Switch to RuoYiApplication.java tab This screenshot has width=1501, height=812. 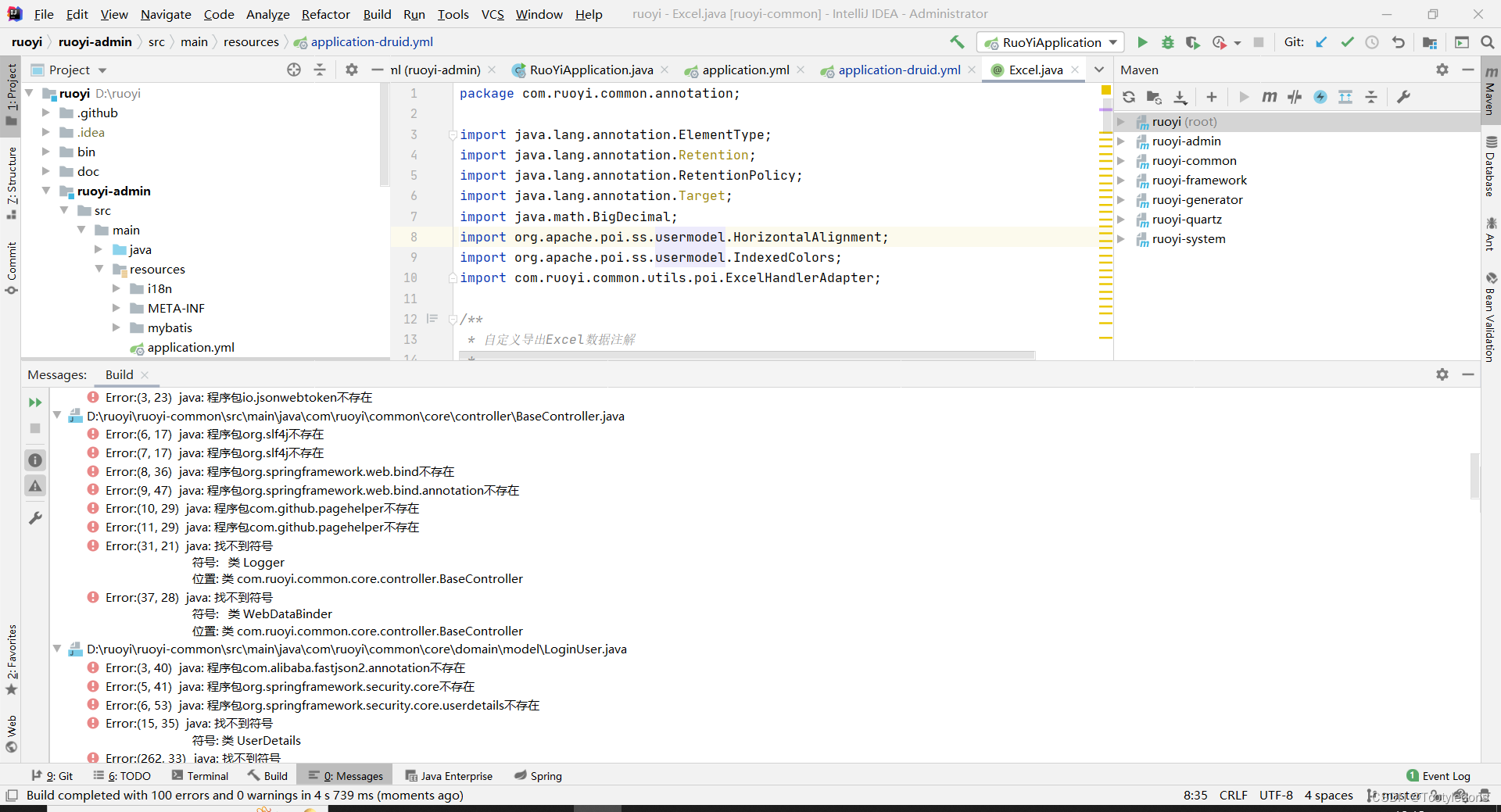pos(591,70)
